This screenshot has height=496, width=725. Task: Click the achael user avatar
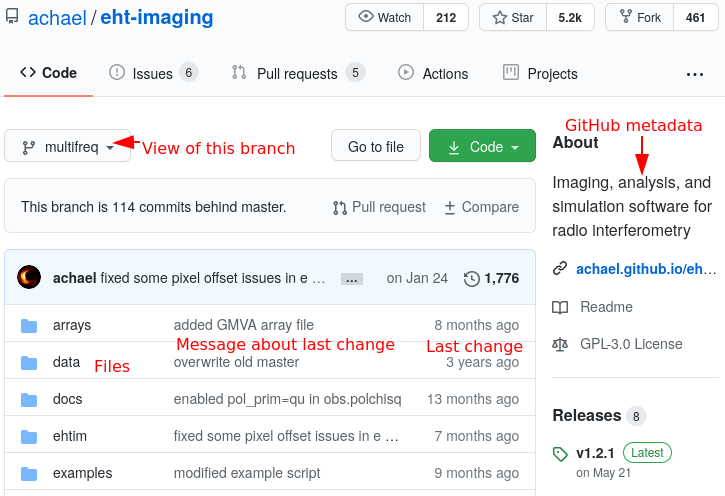30,278
